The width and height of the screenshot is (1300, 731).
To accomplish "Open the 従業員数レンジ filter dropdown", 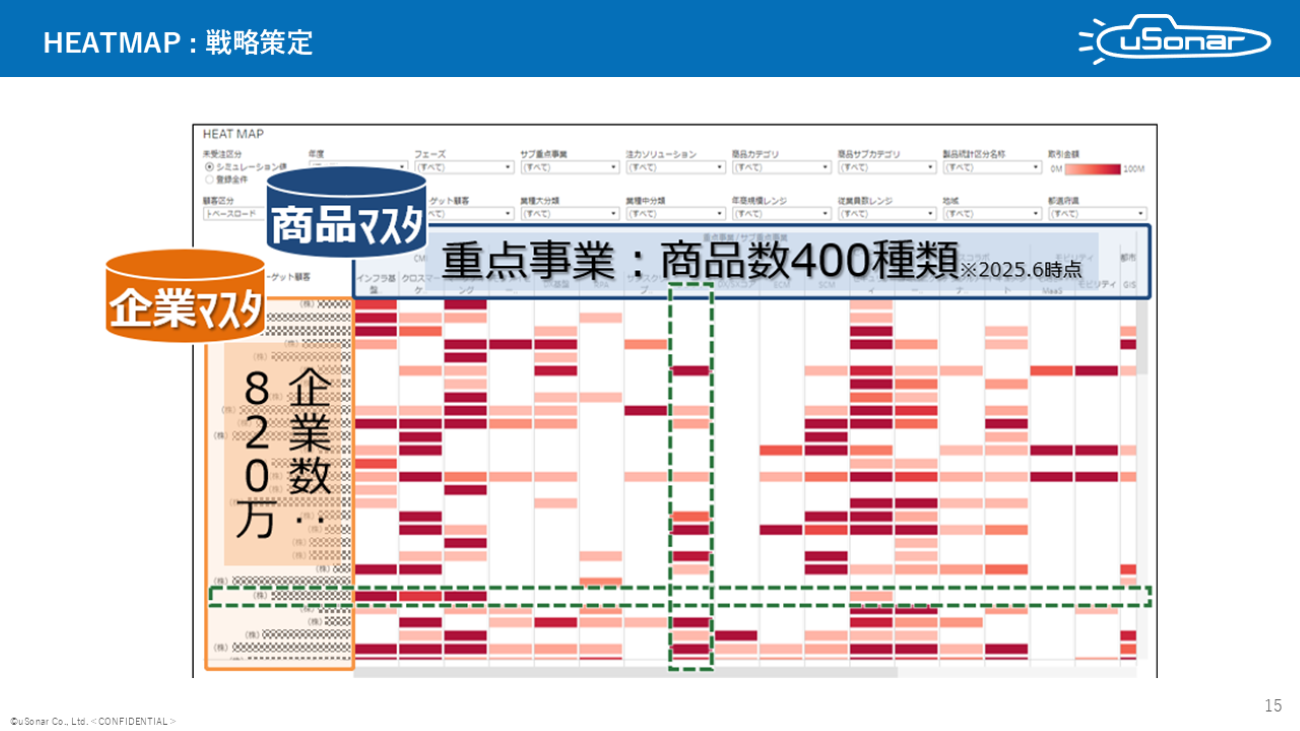I will click(x=886, y=213).
